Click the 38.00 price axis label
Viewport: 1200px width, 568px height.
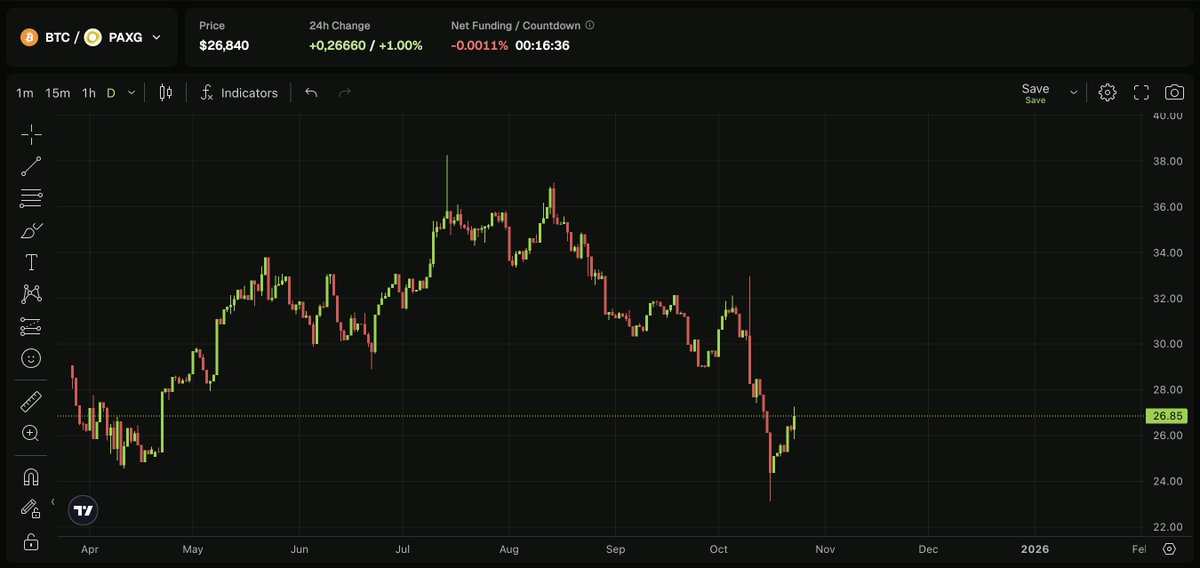point(1169,161)
